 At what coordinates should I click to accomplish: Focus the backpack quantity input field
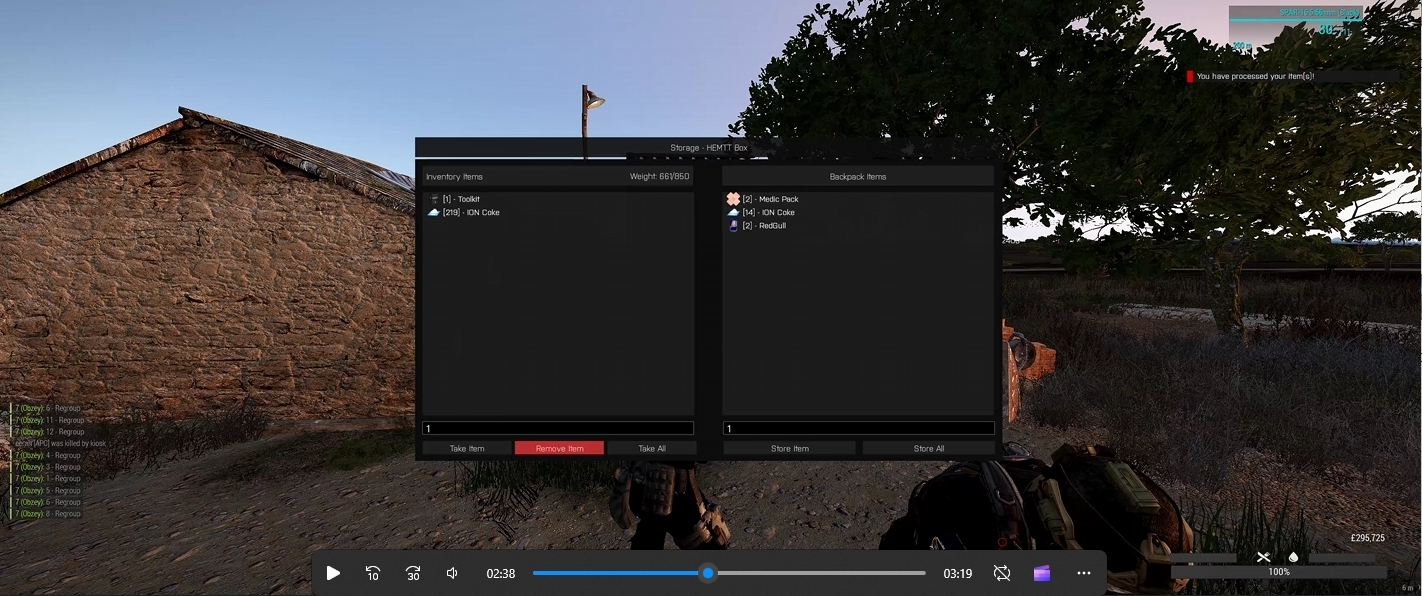859,428
